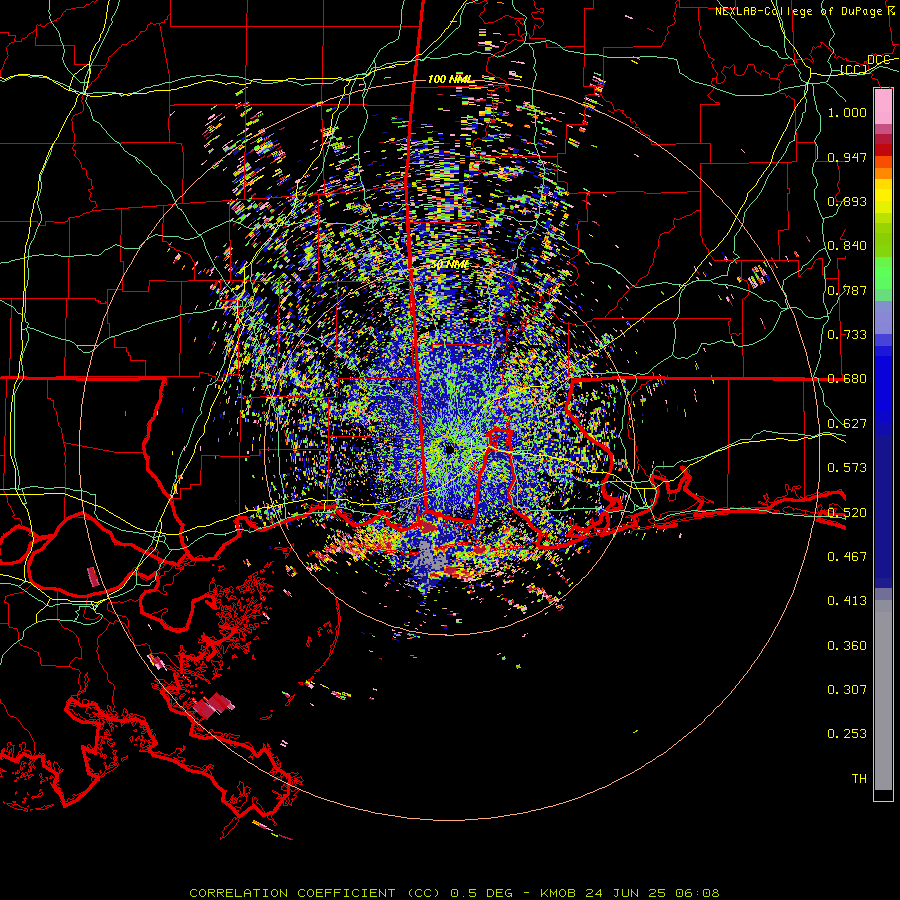The image size is (900, 900).
Task: Click the 0.627 color scale value
Action: 847,424
